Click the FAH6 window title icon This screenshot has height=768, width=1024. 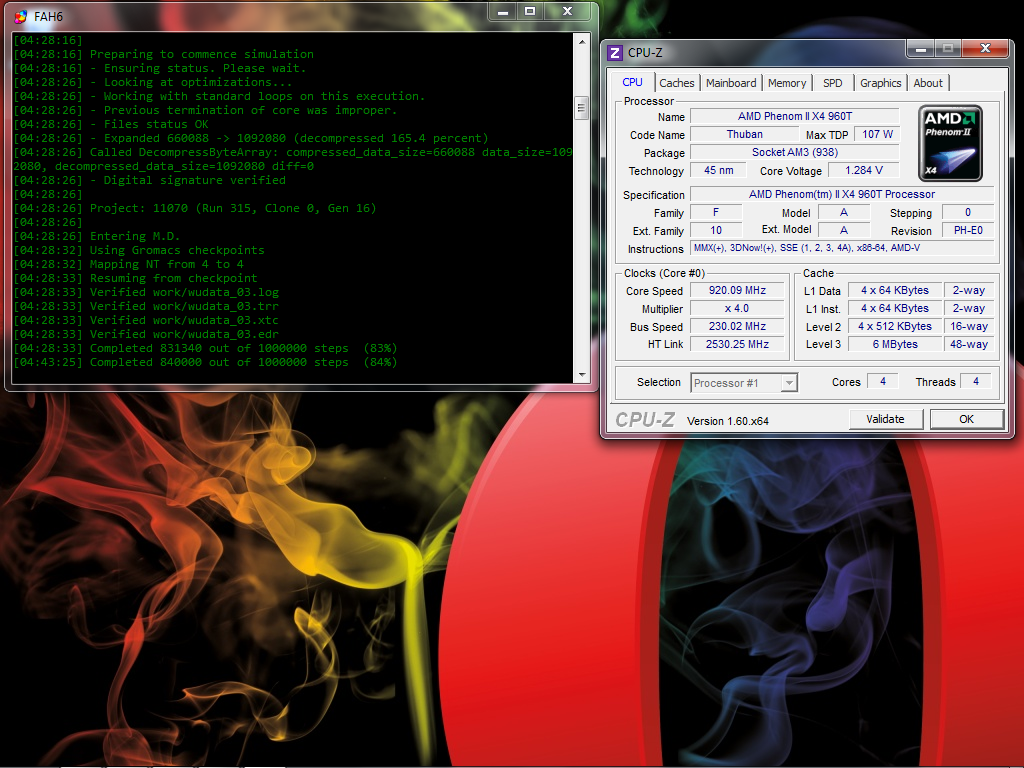[20, 16]
